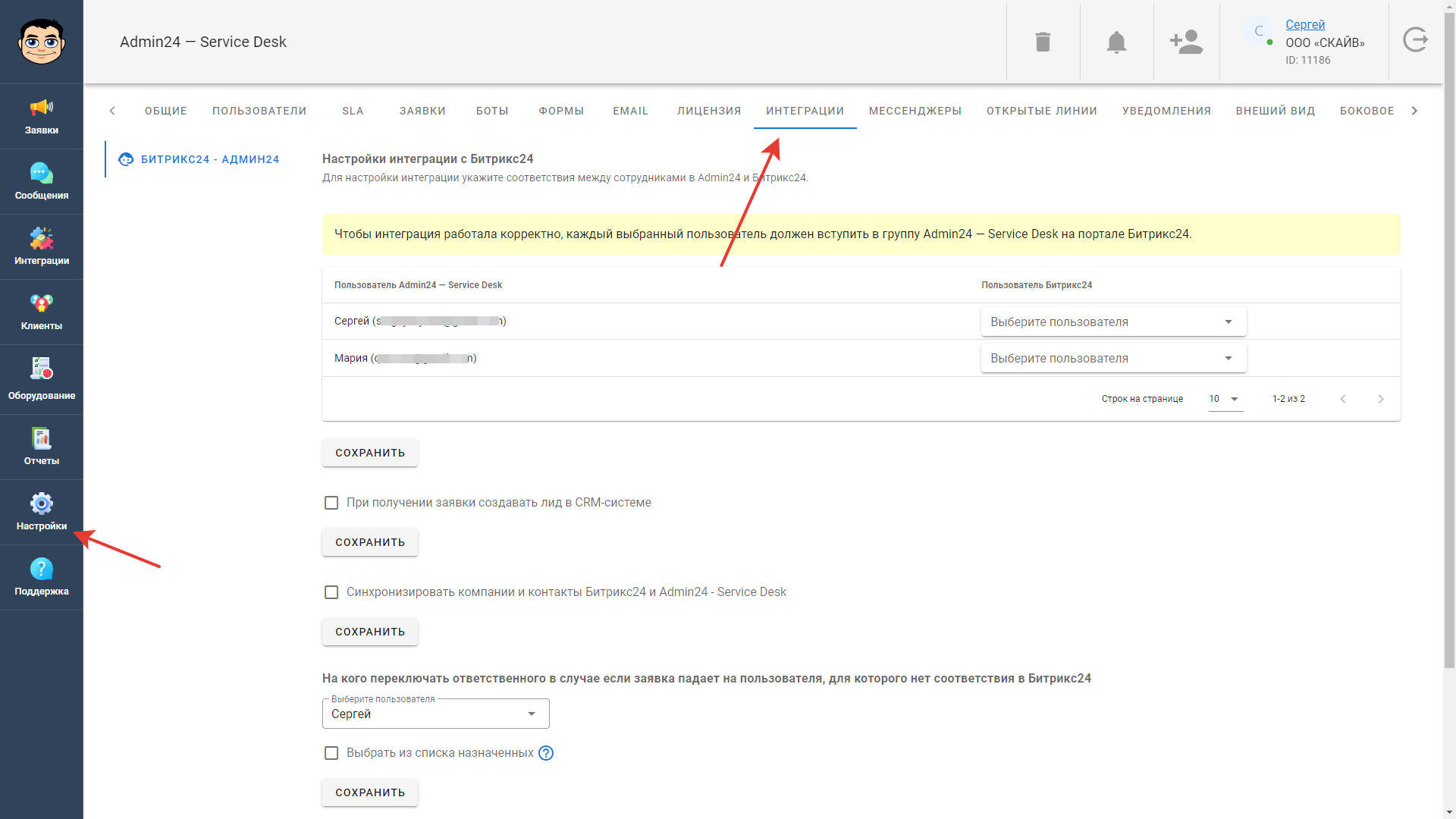
Task: Open Bitrix24 user dropdown for Сергей row
Action: pyautogui.click(x=1113, y=322)
